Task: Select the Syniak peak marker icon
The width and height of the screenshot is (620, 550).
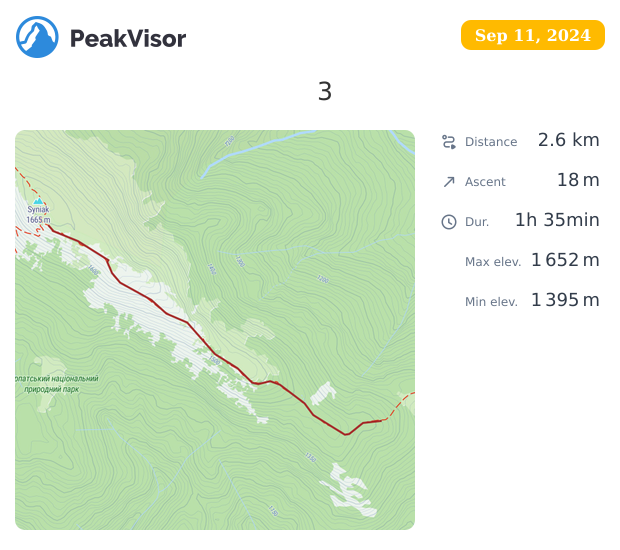Action: click(x=38, y=201)
